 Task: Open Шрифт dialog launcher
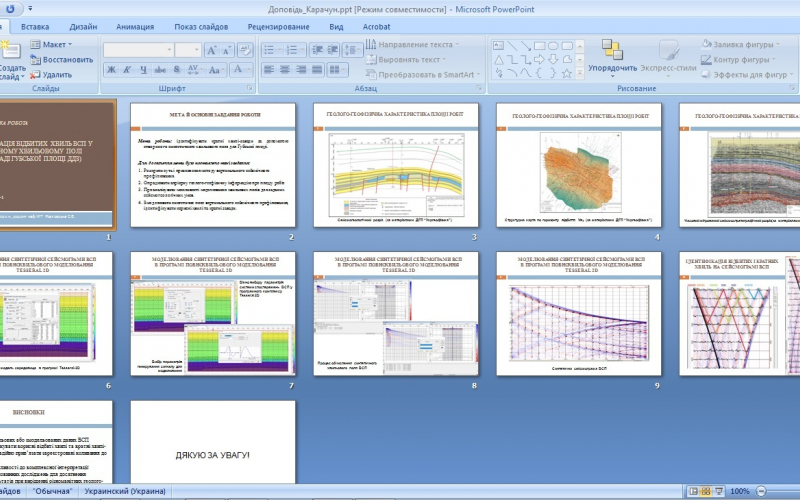pyautogui.click(x=249, y=88)
